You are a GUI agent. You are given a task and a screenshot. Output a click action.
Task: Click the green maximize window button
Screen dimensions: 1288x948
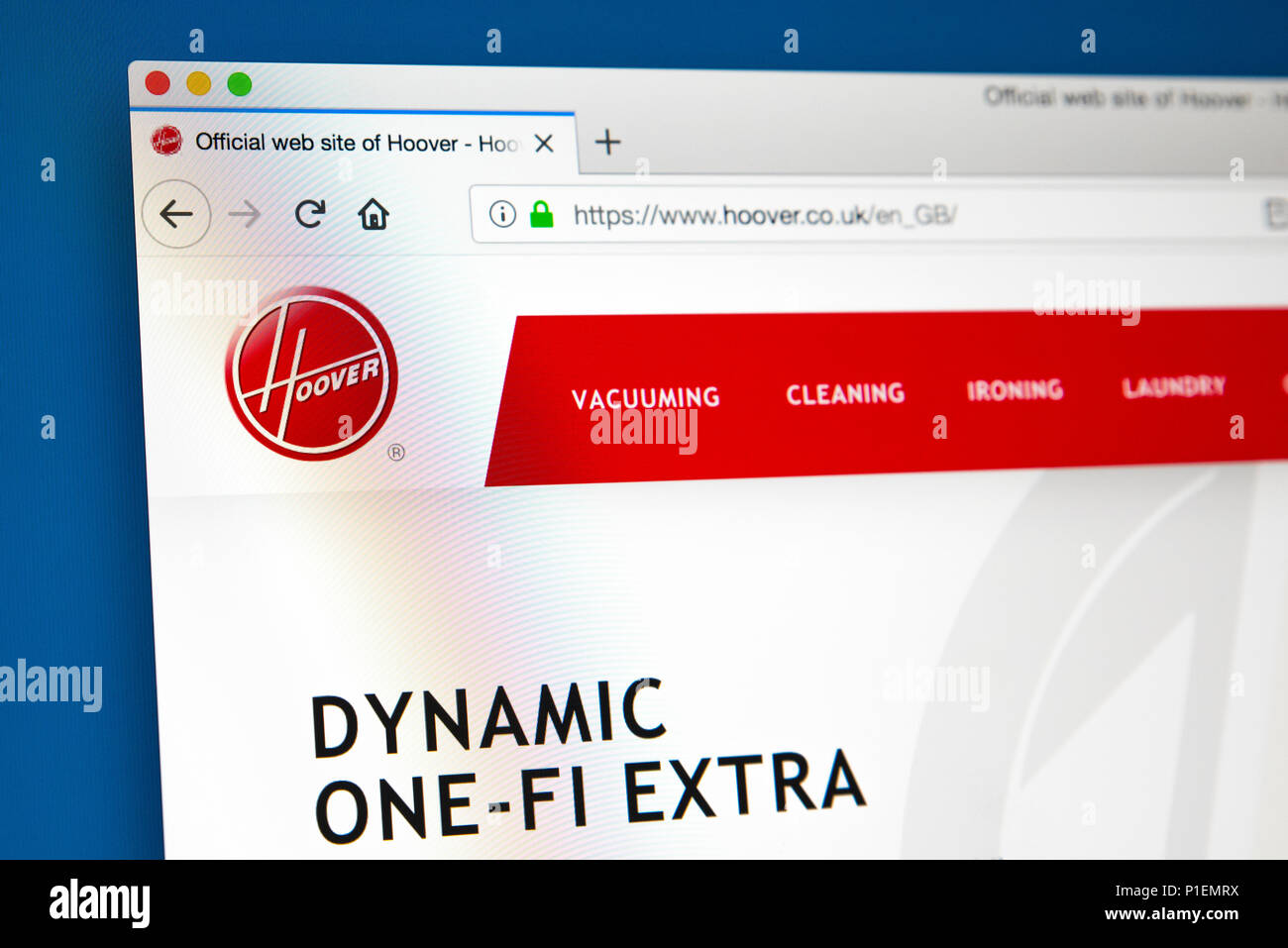pyautogui.click(x=239, y=84)
